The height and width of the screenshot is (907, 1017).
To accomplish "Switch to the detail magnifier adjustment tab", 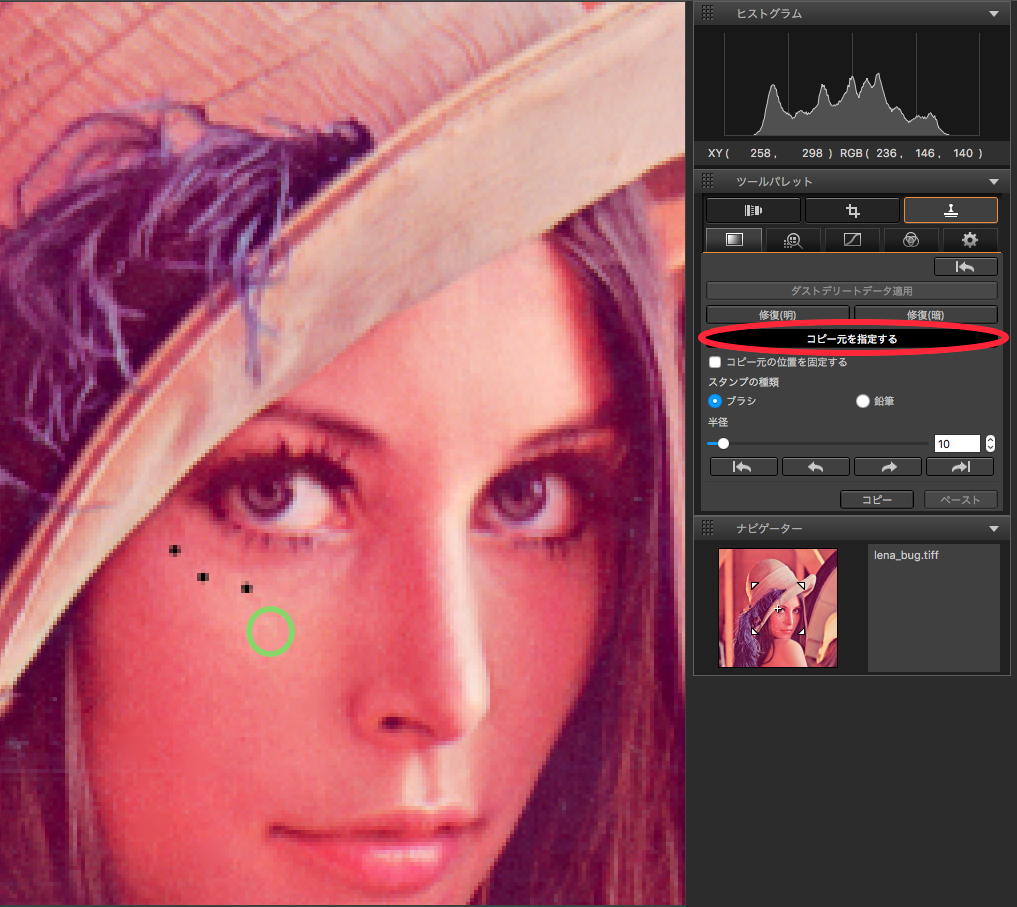I will point(793,240).
